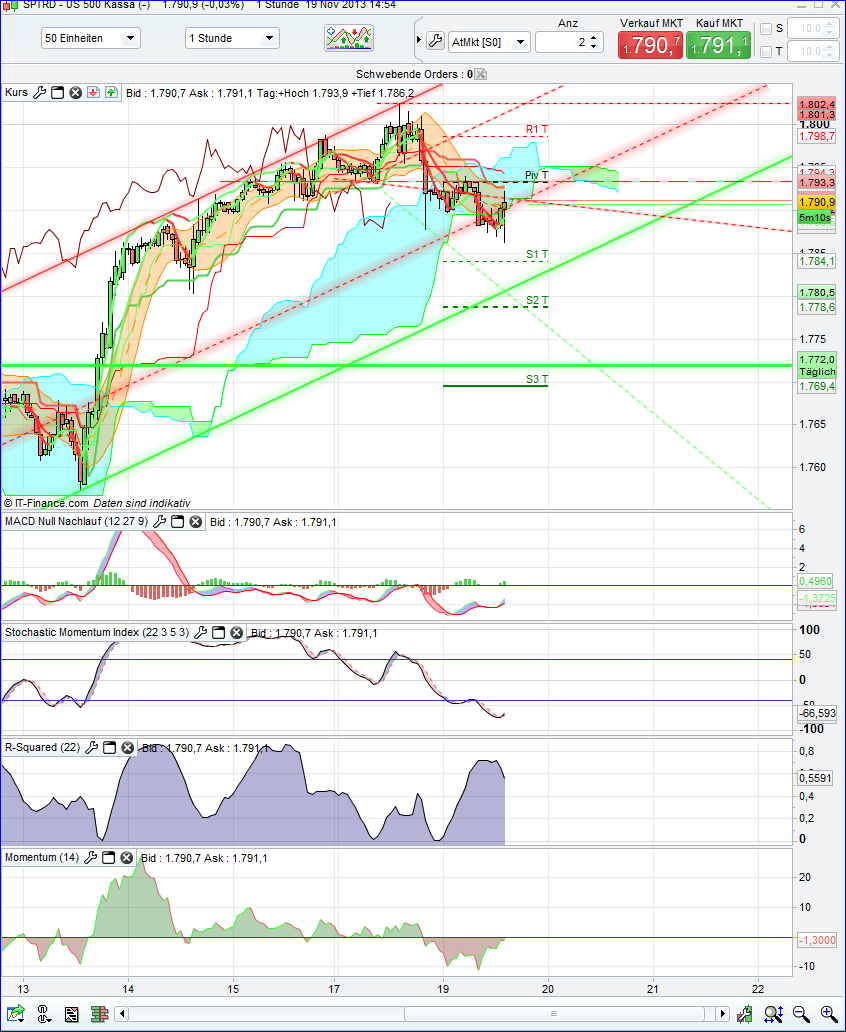Open Stochastic Momentum Index settings wrench
Viewport: 846px width, 1032px height.
pos(200,632)
